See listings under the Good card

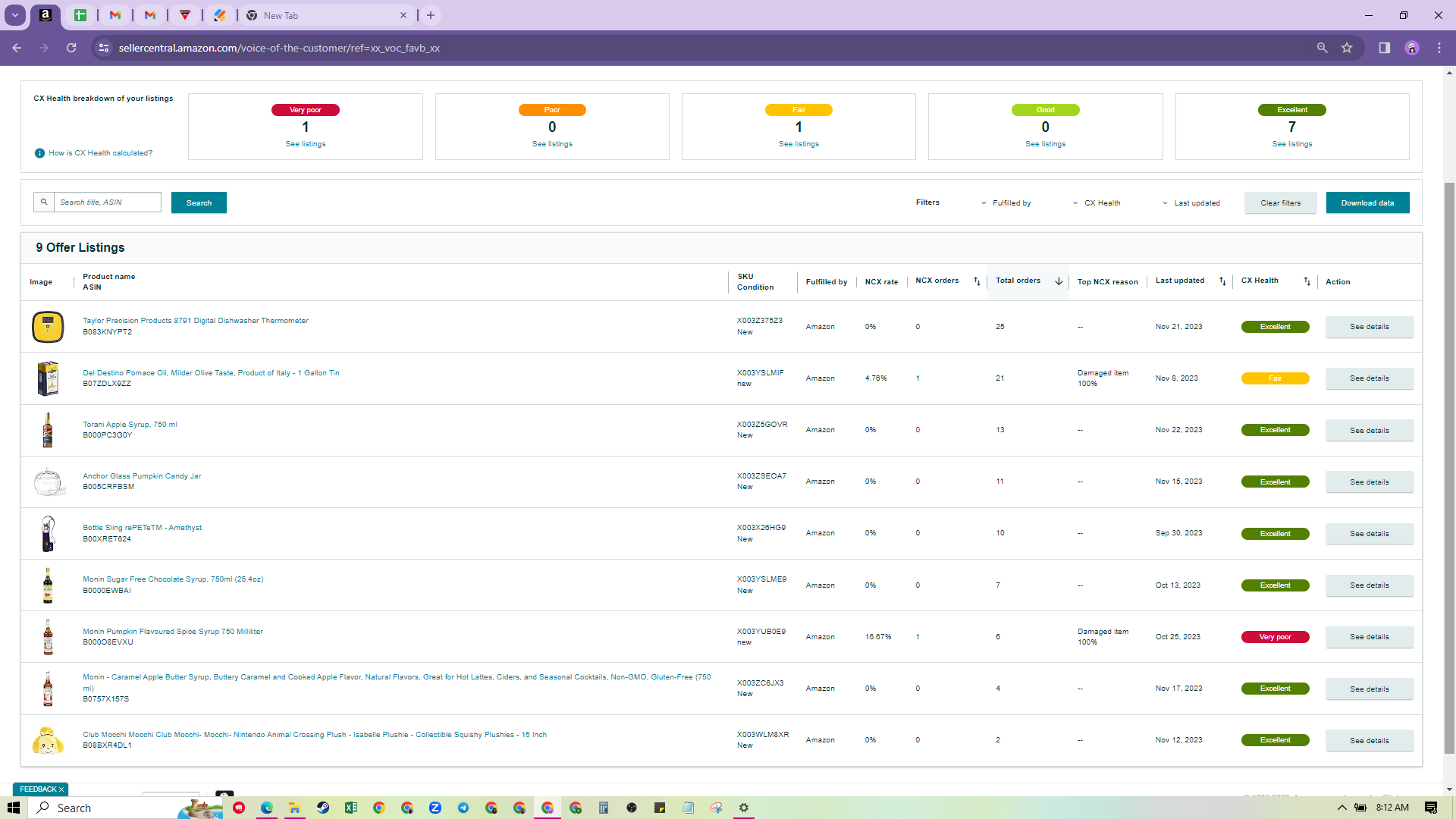tap(1045, 144)
